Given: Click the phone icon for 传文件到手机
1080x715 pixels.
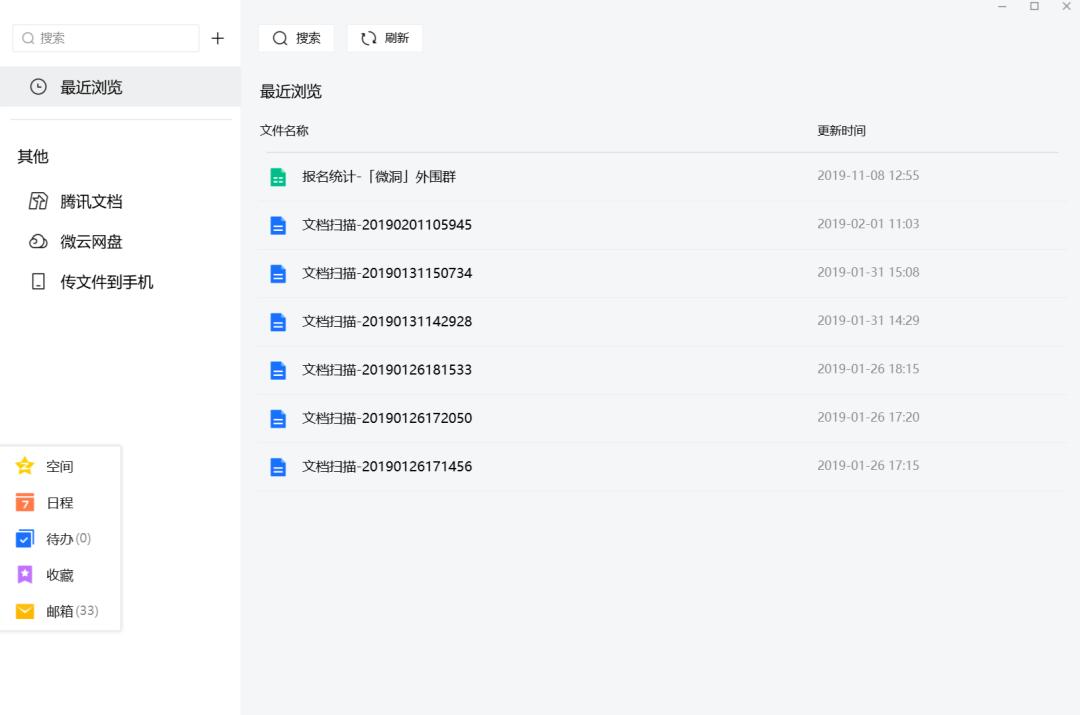Looking at the screenshot, I should tap(39, 282).
